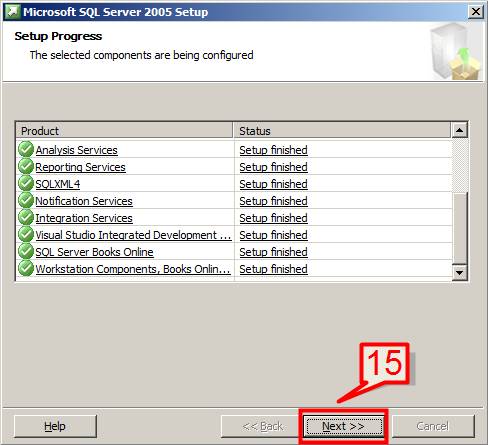The image size is (488, 445).
Task: Click the Product column header
Action: 124,130
